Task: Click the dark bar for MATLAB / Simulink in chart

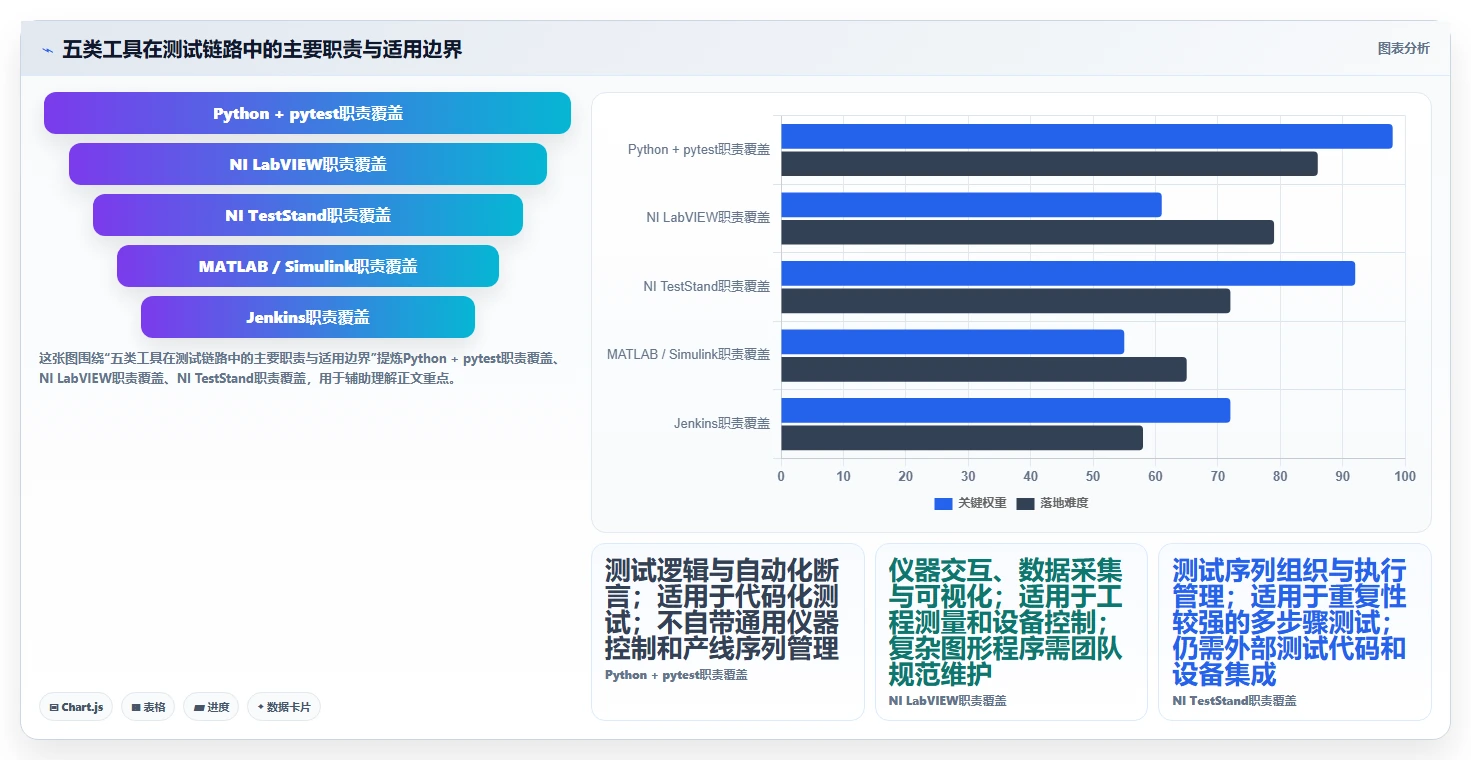Action: tap(983, 369)
